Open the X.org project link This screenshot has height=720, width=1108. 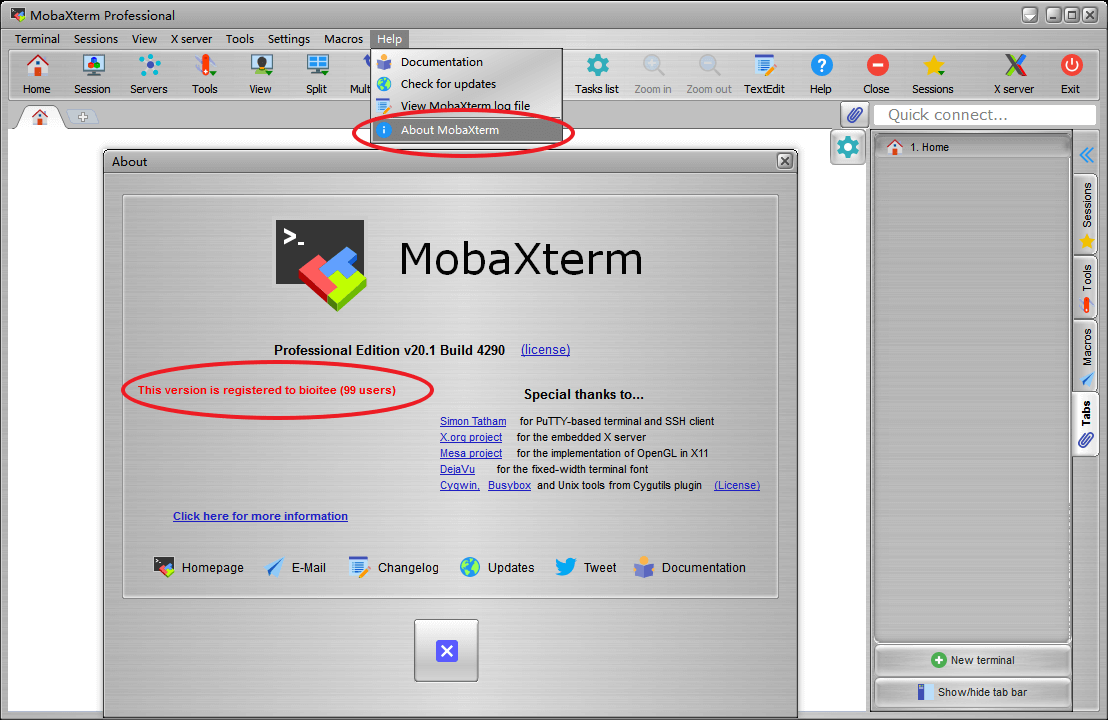click(471, 437)
